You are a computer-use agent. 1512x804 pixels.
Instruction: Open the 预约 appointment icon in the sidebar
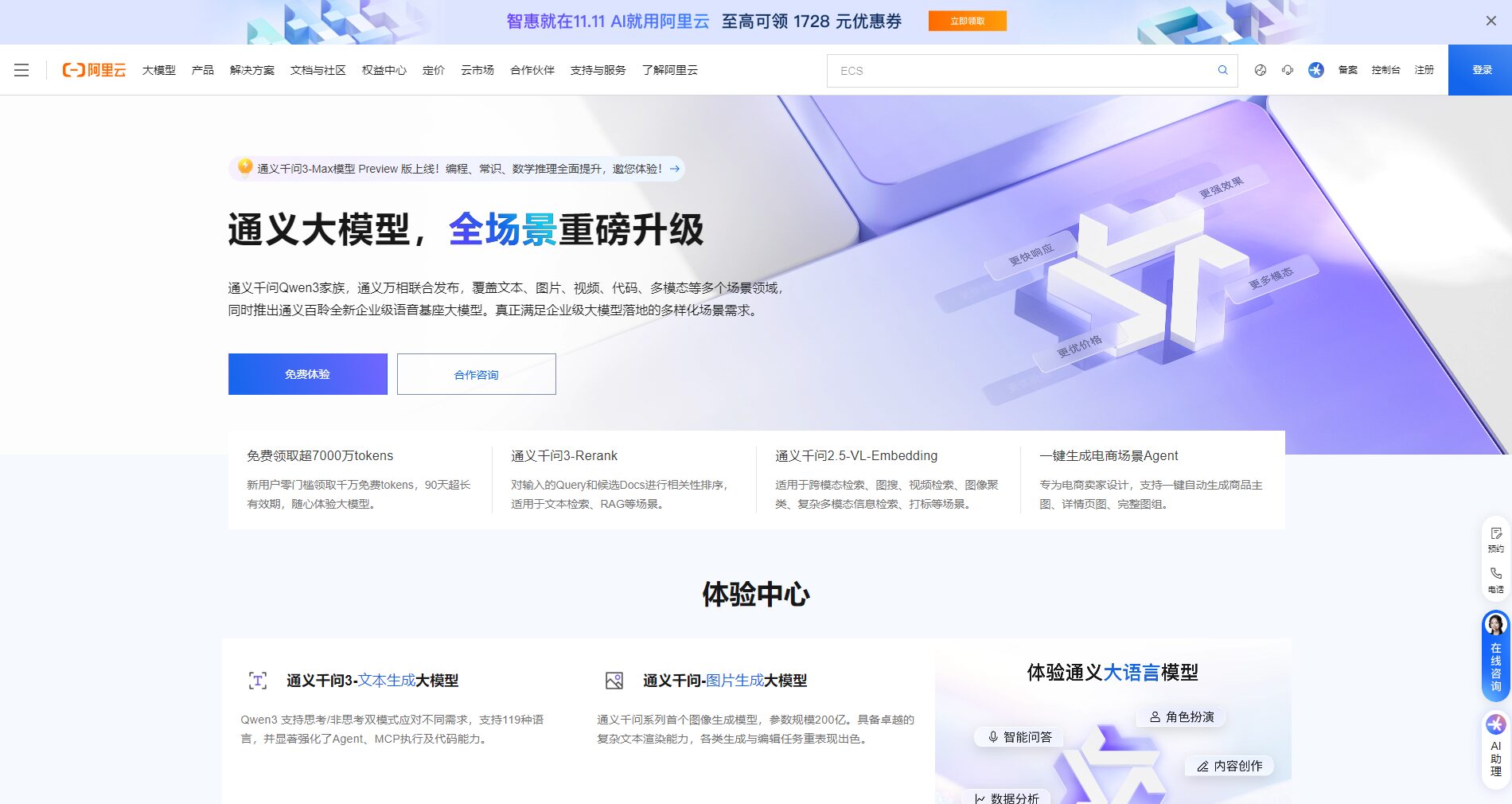[1494, 540]
